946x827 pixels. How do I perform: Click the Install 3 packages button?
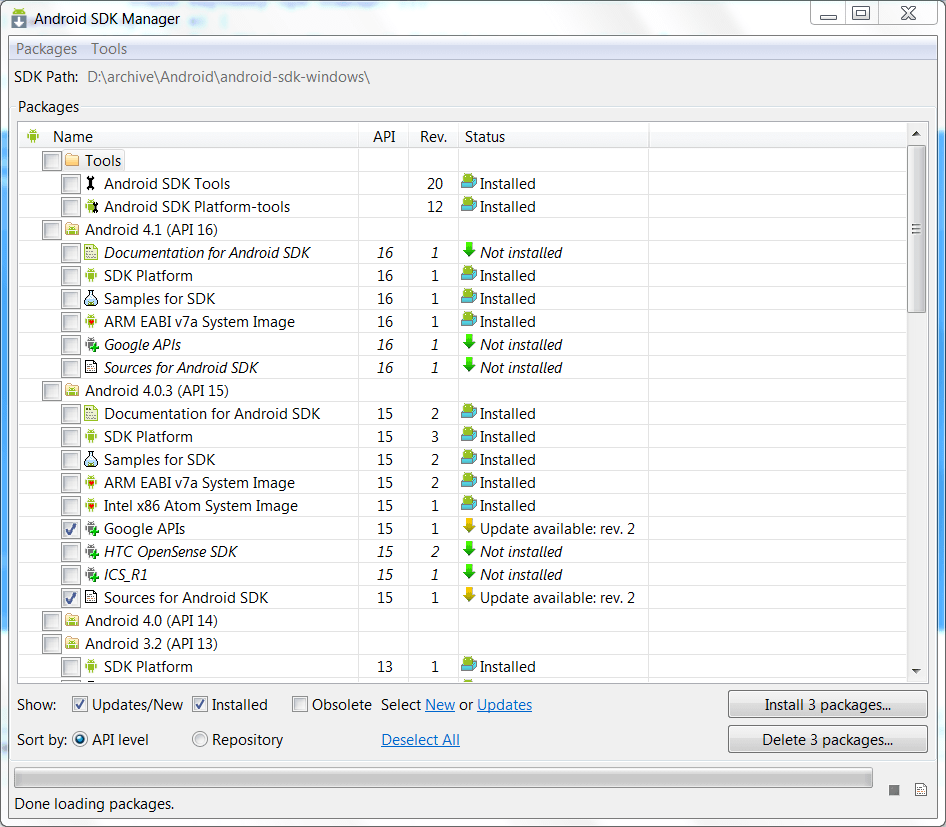827,705
